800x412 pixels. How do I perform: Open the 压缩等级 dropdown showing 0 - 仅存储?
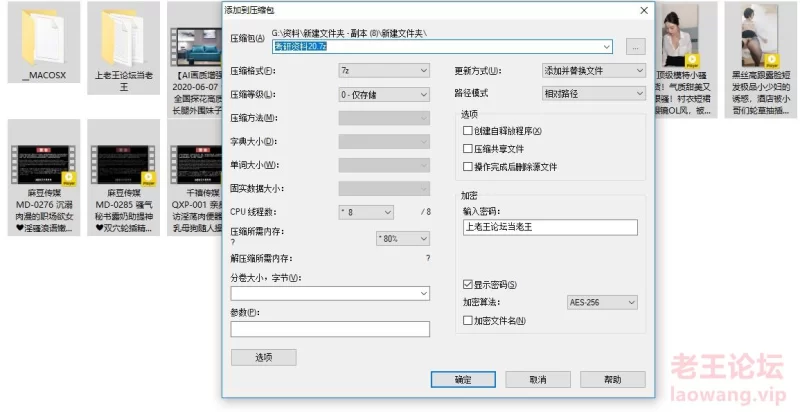pos(384,94)
